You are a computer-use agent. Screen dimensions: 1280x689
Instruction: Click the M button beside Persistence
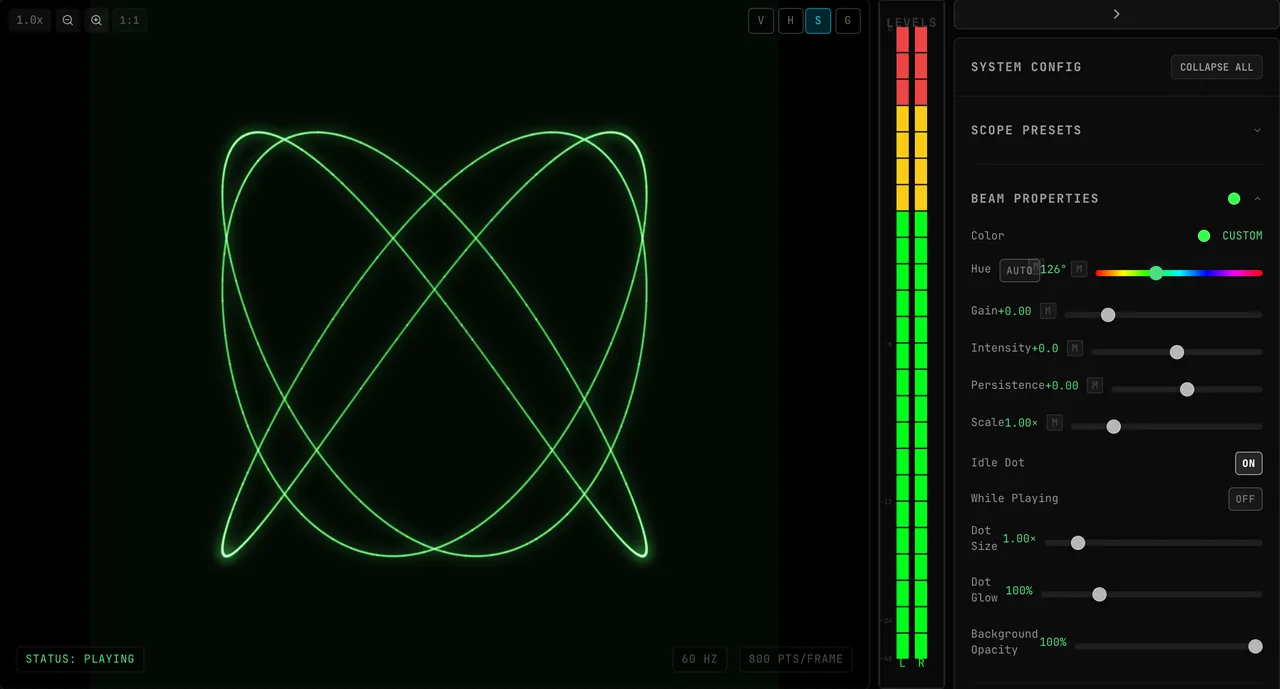tap(1095, 385)
